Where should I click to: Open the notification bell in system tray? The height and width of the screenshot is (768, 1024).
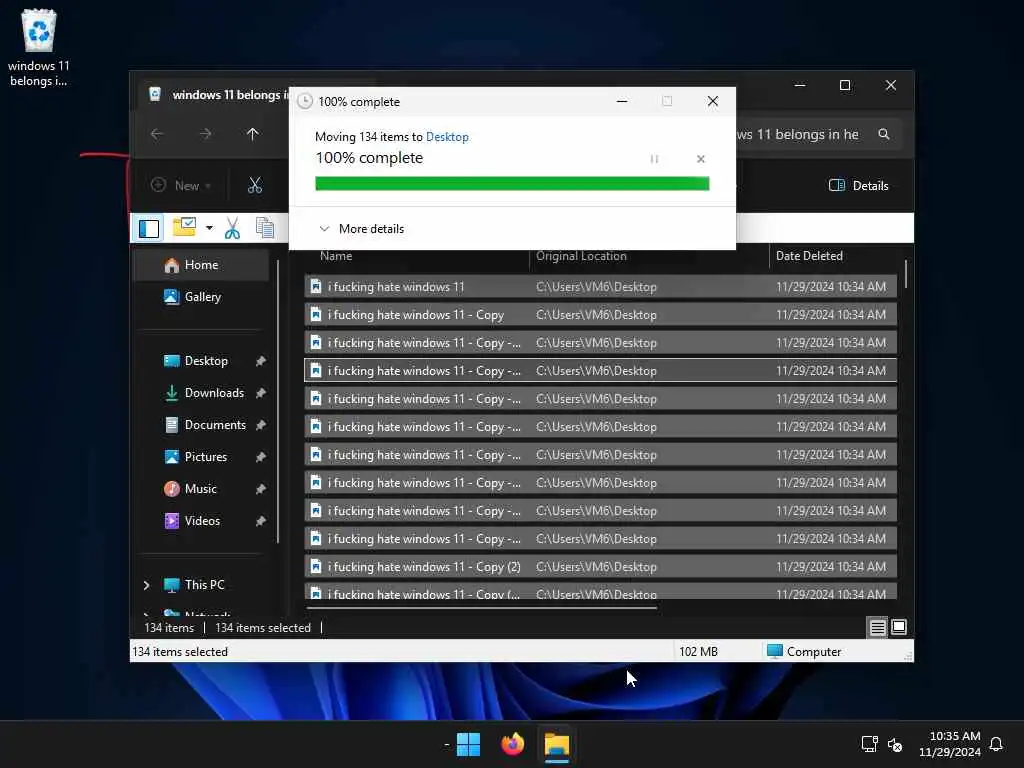[x=996, y=744]
